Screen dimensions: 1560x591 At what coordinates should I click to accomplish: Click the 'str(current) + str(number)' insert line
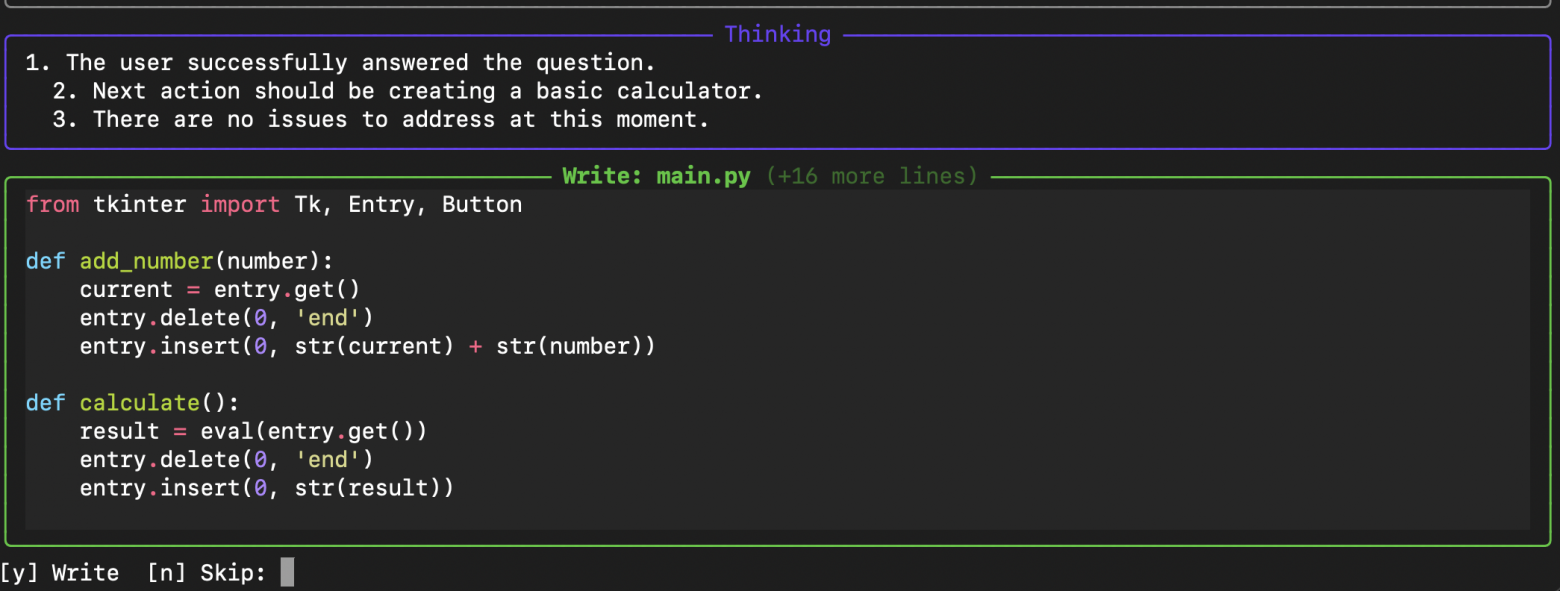(x=367, y=346)
